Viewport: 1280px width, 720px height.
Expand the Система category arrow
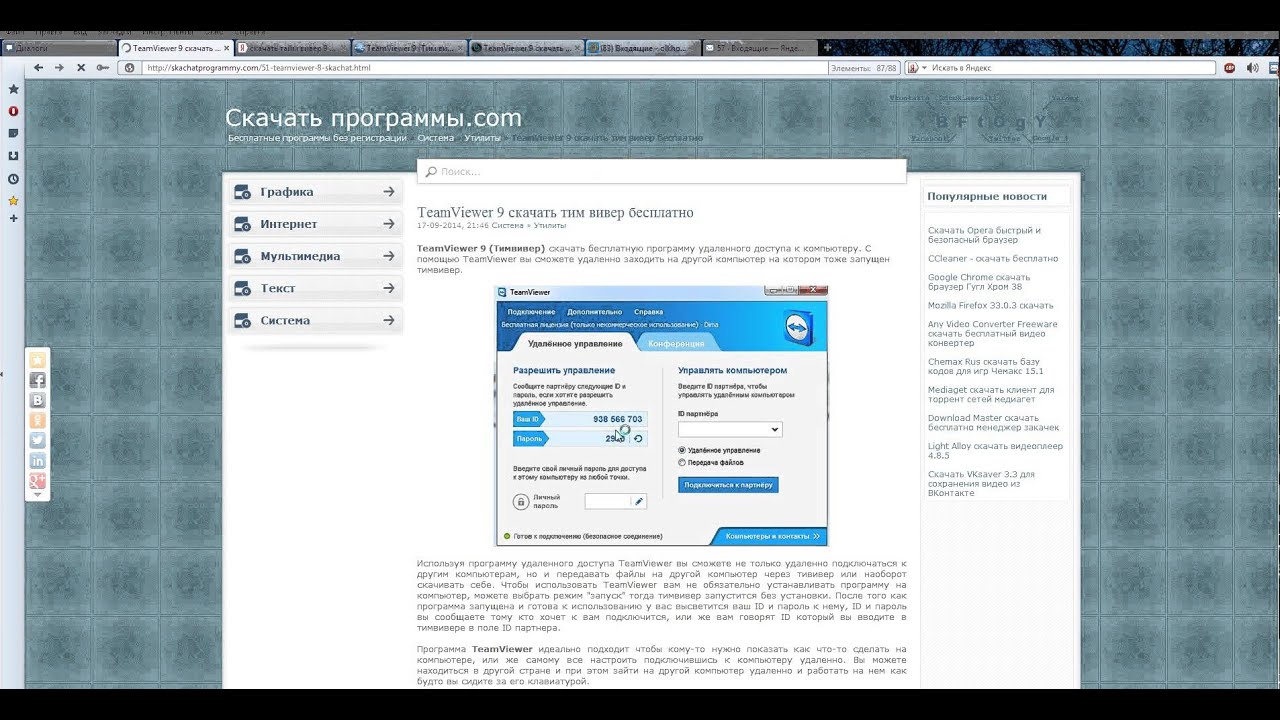click(389, 320)
